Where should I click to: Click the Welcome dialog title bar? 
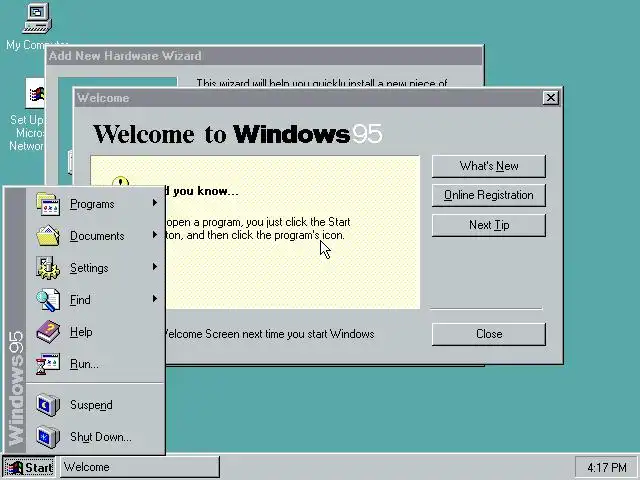coord(308,98)
